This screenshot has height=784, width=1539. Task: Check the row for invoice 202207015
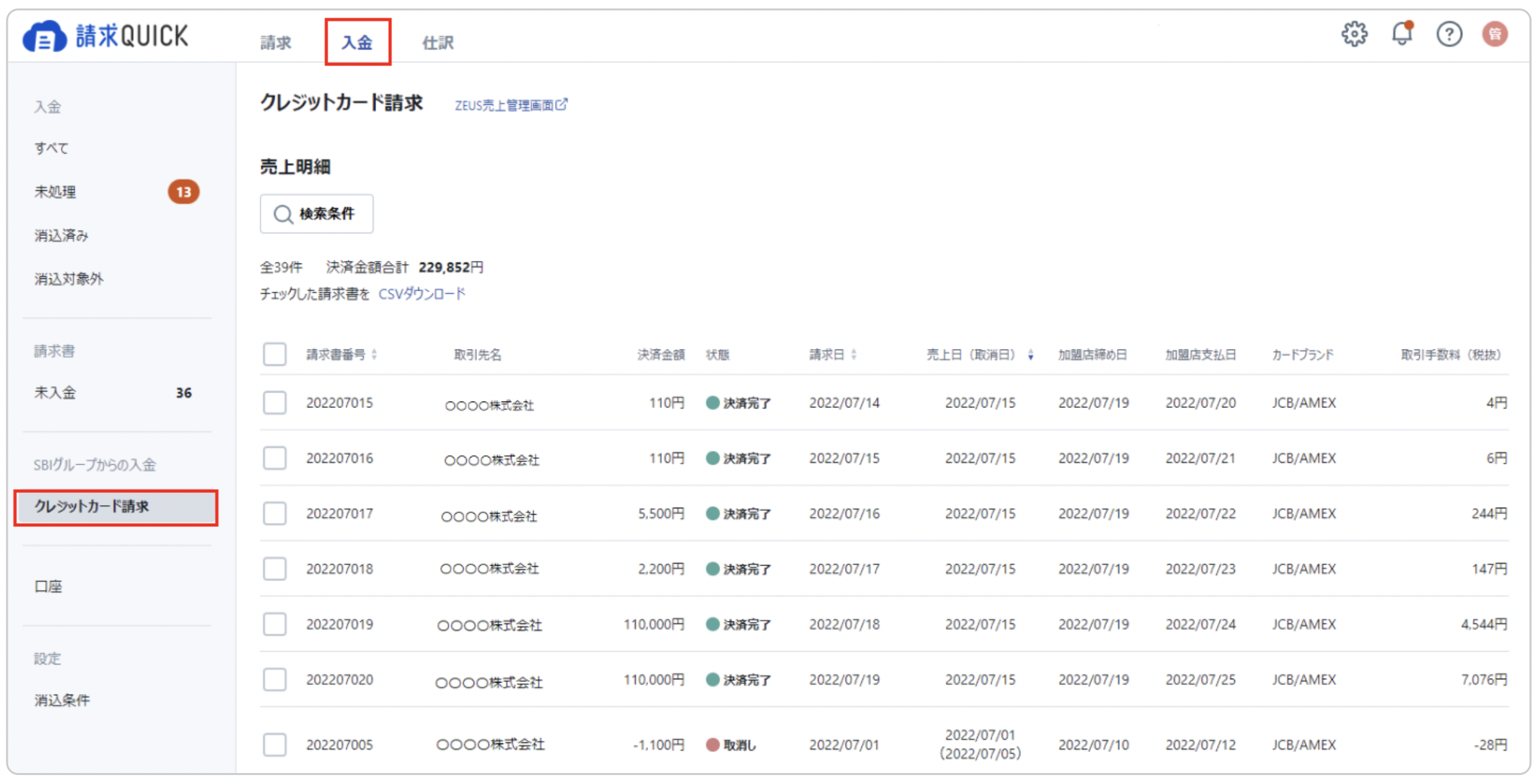[274, 403]
